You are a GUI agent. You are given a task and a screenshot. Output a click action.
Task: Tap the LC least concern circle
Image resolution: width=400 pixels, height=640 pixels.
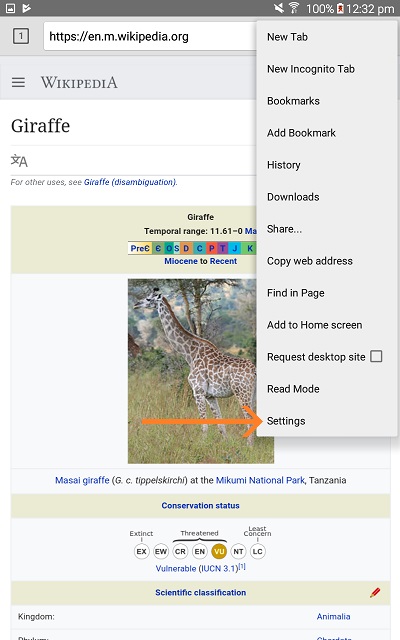coord(258,551)
